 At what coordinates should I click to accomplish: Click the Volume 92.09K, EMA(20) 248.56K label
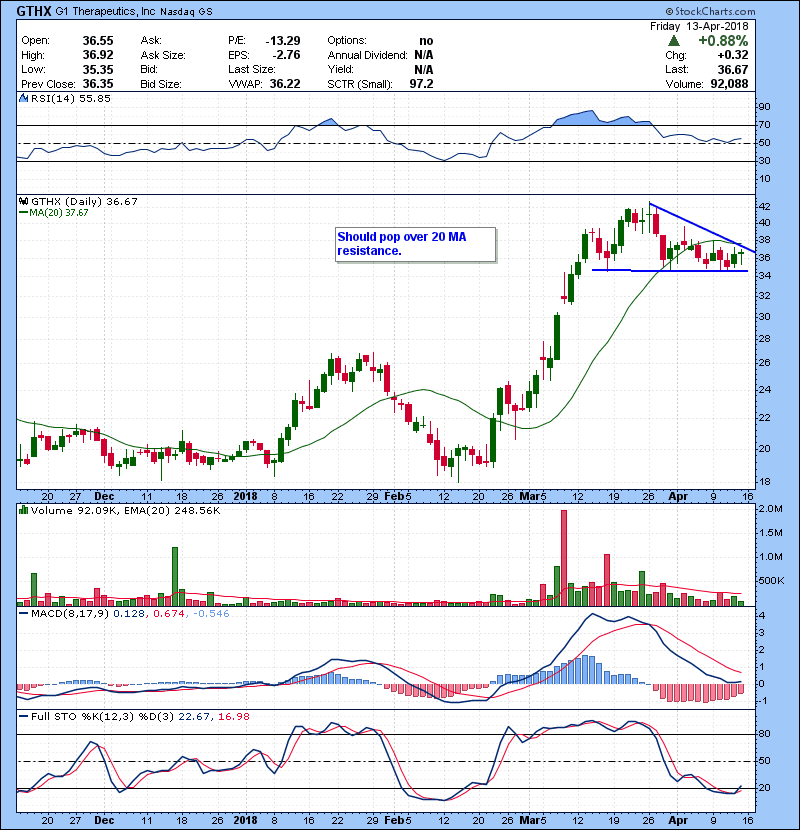point(125,510)
